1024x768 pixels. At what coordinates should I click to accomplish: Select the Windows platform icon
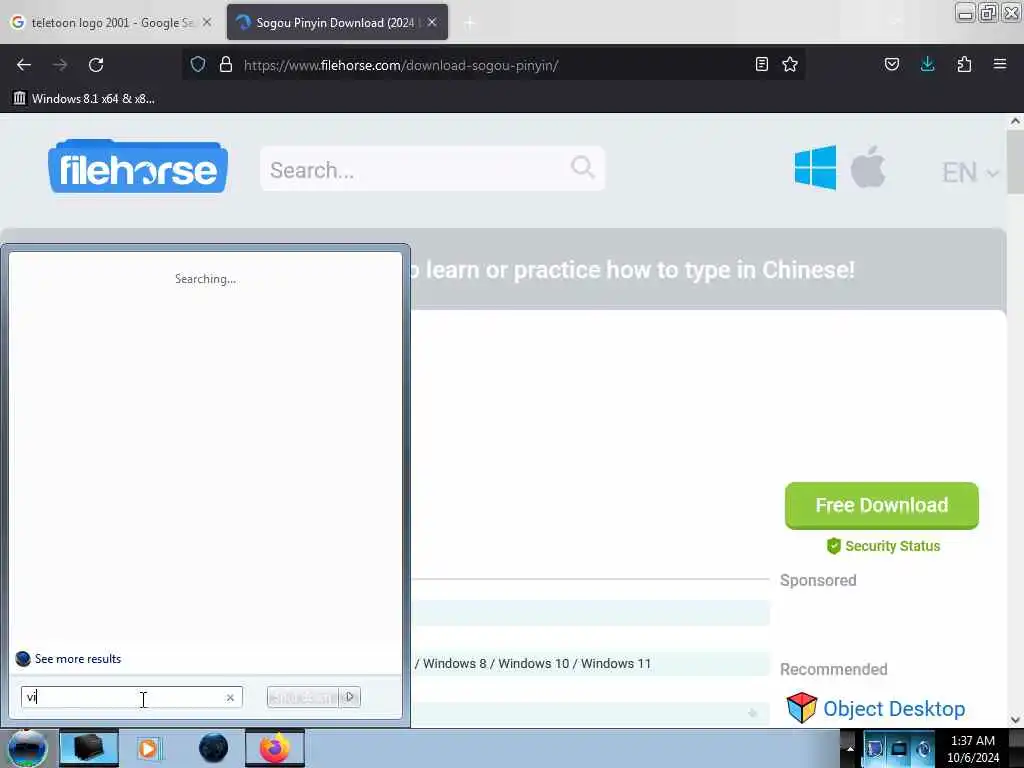point(815,167)
